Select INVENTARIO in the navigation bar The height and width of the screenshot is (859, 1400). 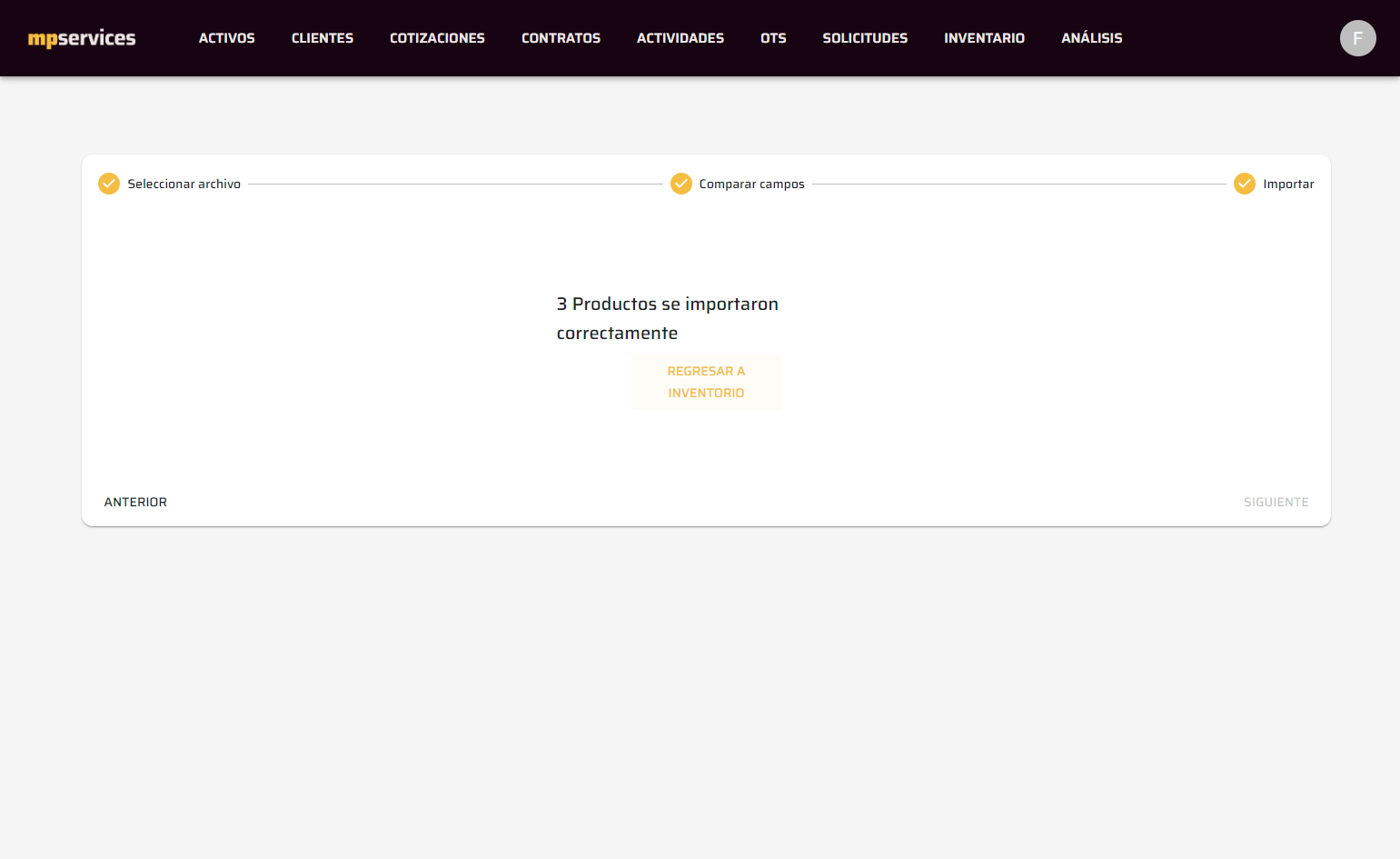[984, 38]
